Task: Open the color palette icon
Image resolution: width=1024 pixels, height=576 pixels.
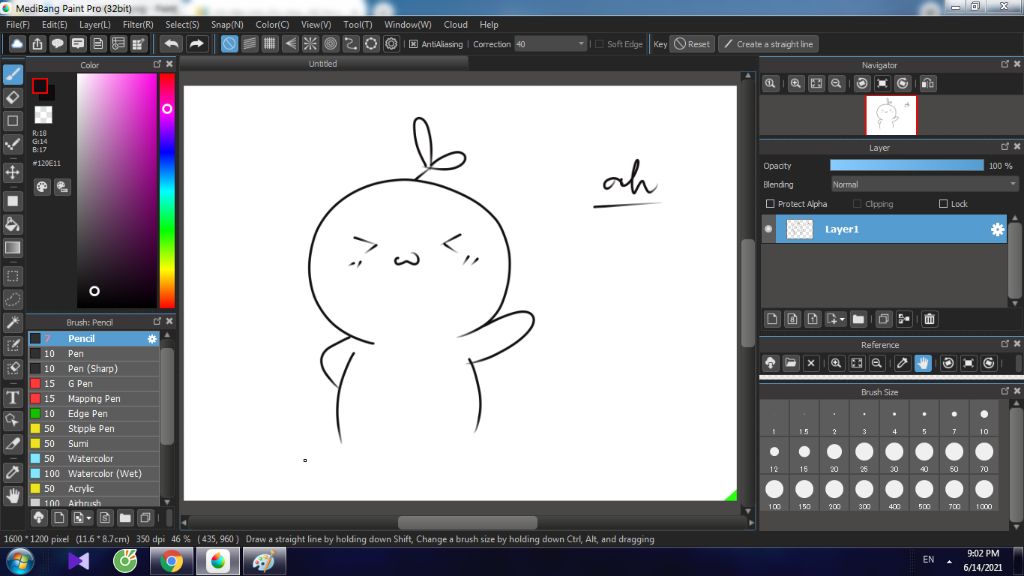Action: 42,187
